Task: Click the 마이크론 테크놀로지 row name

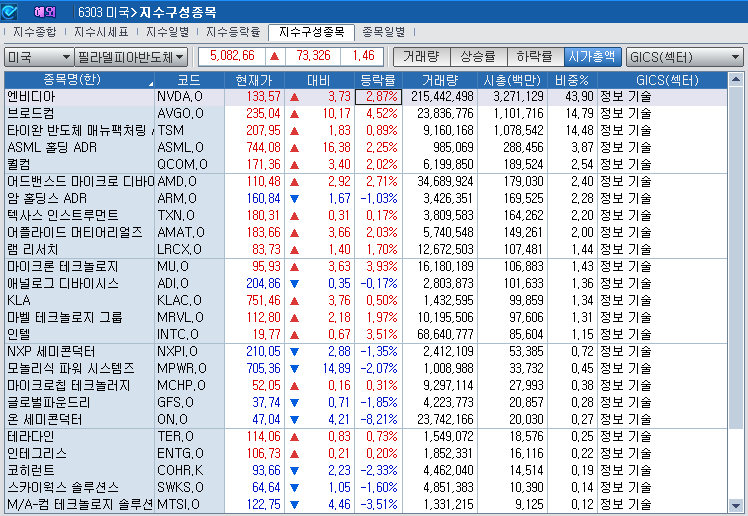Action: (x=62, y=267)
